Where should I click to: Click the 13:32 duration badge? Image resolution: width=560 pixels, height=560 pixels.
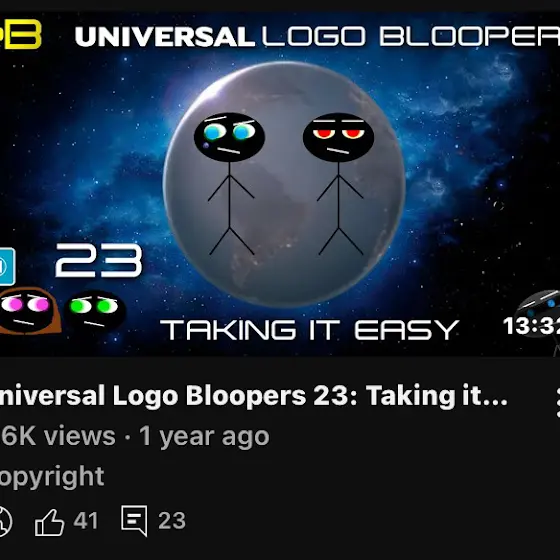(531, 326)
